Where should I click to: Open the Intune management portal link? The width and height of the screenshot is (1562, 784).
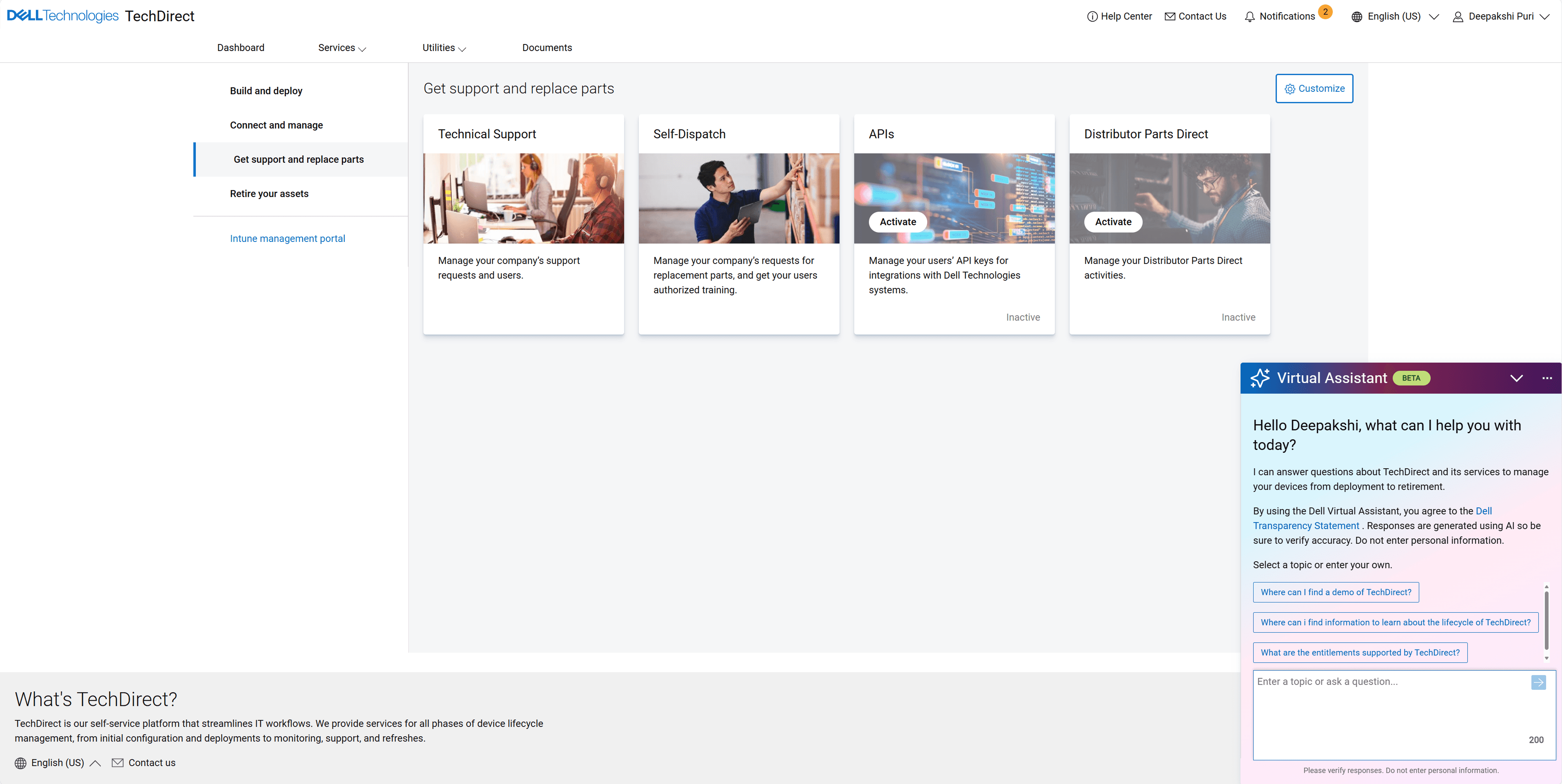pos(288,238)
